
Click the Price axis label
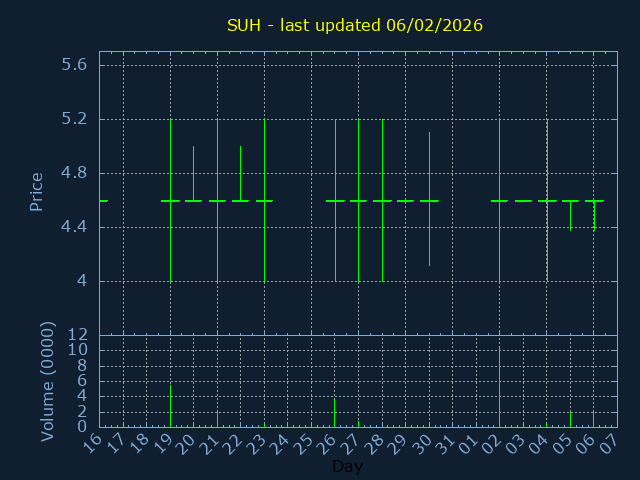[37, 191]
